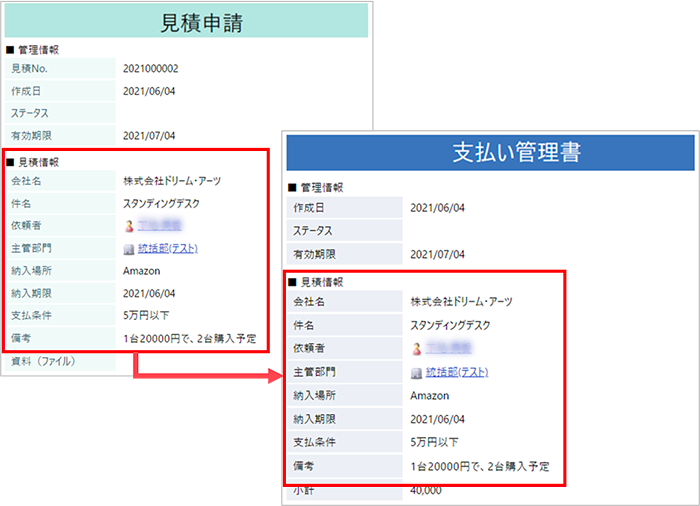This screenshot has height=506, width=700.
Task: Click the 見積申請 form title
Action: click(x=201, y=23)
